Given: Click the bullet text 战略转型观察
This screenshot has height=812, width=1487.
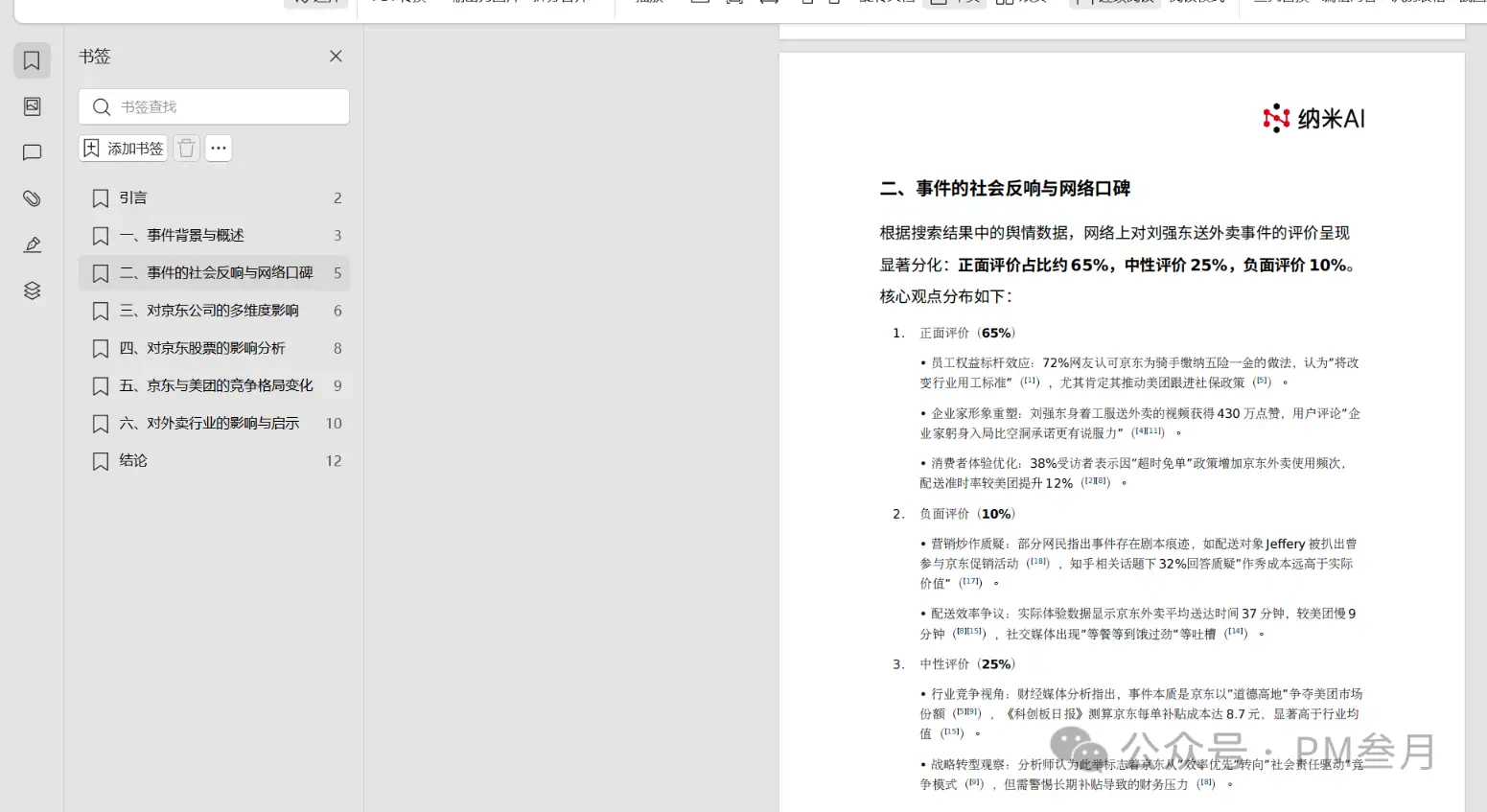Looking at the screenshot, I should (x=970, y=765).
